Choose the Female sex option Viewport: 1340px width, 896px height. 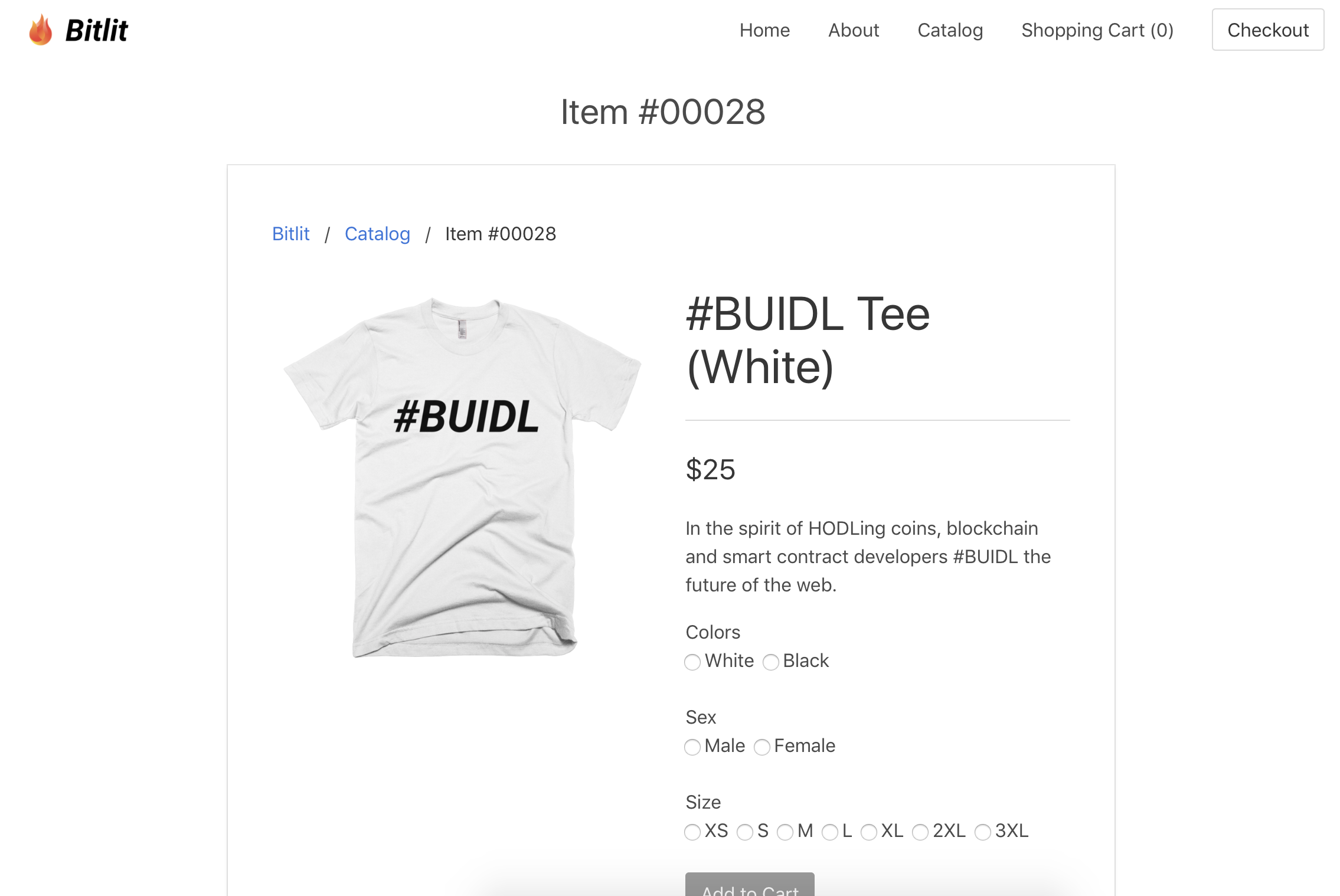762,747
